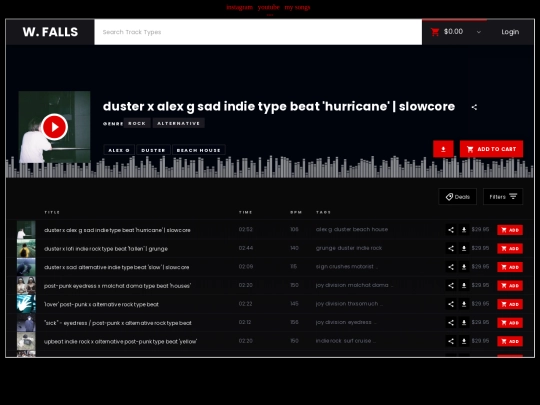540x405 pixels.
Task: Download the 'slow' slowcore track
Action: (464, 267)
